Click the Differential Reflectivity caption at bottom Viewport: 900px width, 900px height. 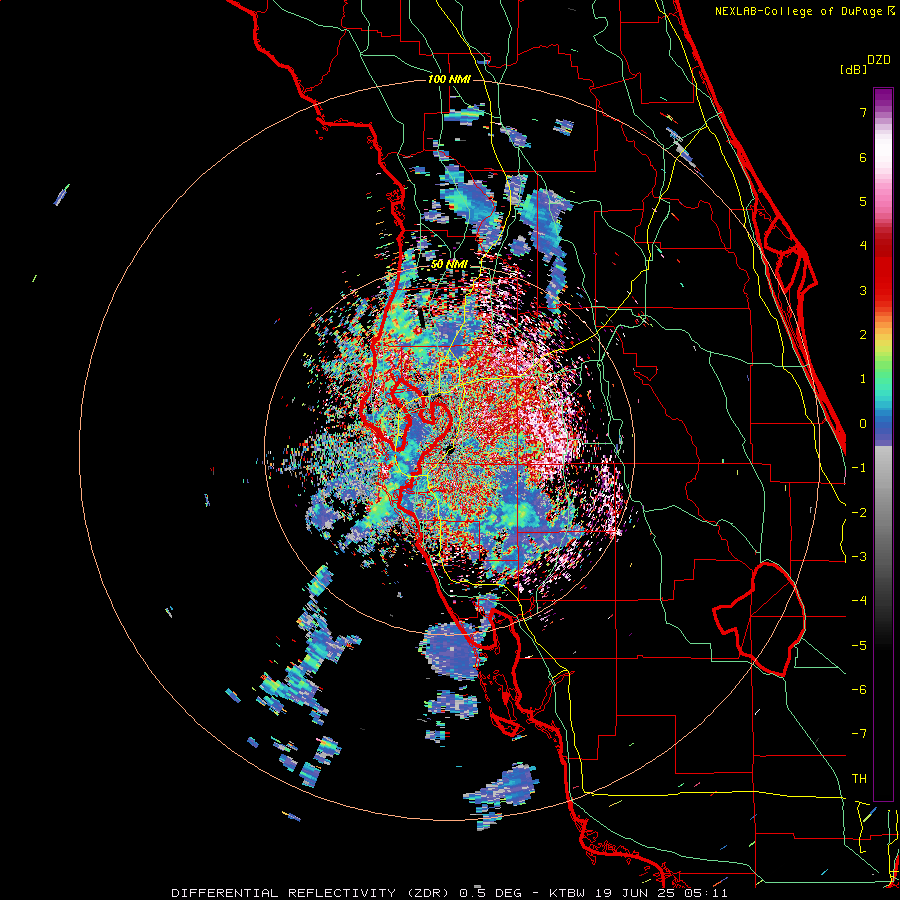449,893
